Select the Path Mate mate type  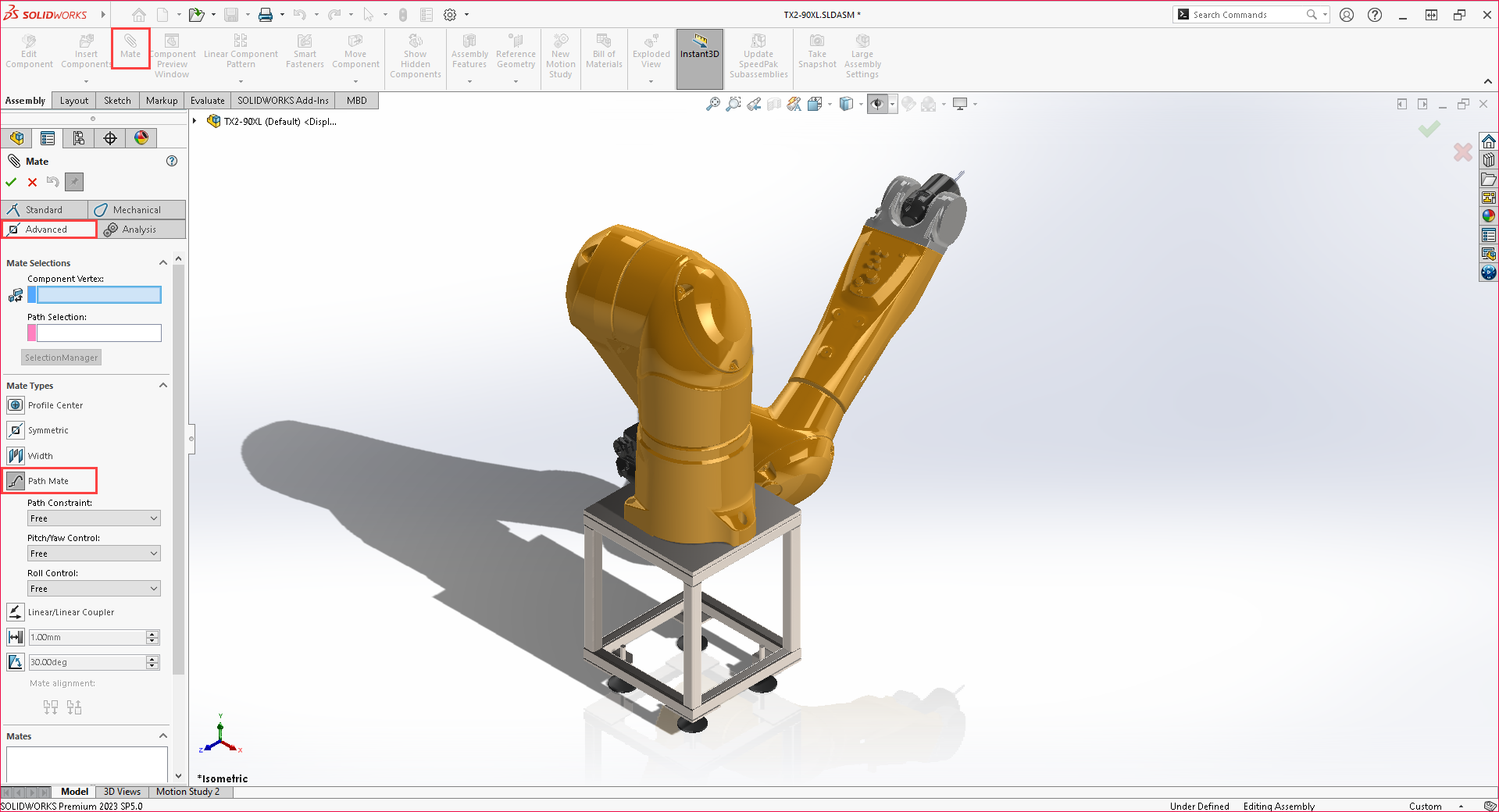click(49, 481)
